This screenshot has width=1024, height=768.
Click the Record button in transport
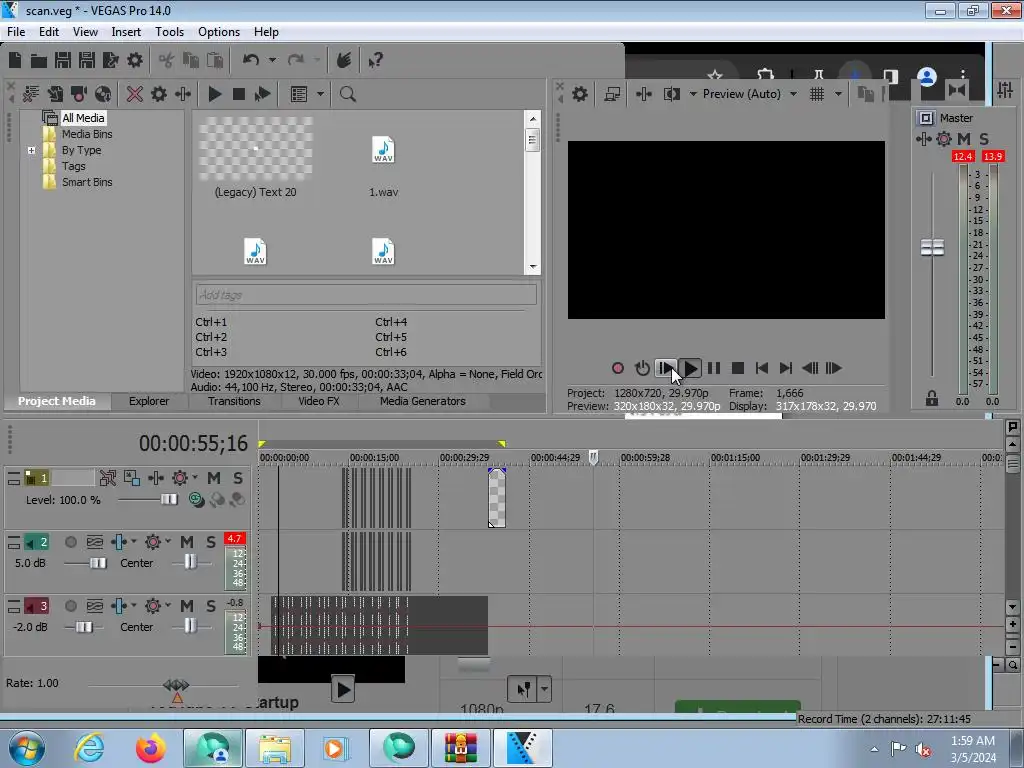click(x=618, y=368)
